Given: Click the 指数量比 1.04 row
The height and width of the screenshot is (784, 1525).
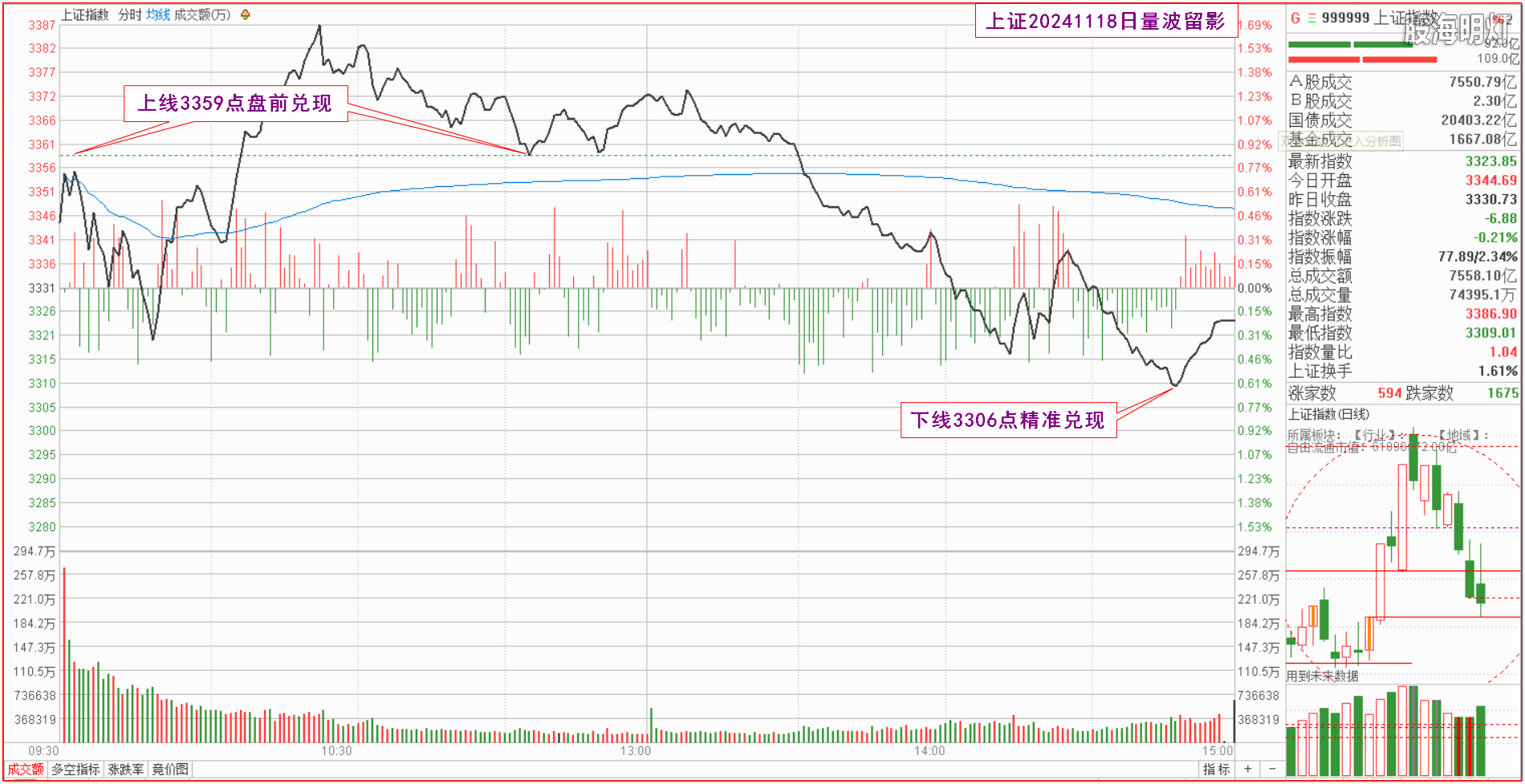Looking at the screenshot, I should (1402, 352).
